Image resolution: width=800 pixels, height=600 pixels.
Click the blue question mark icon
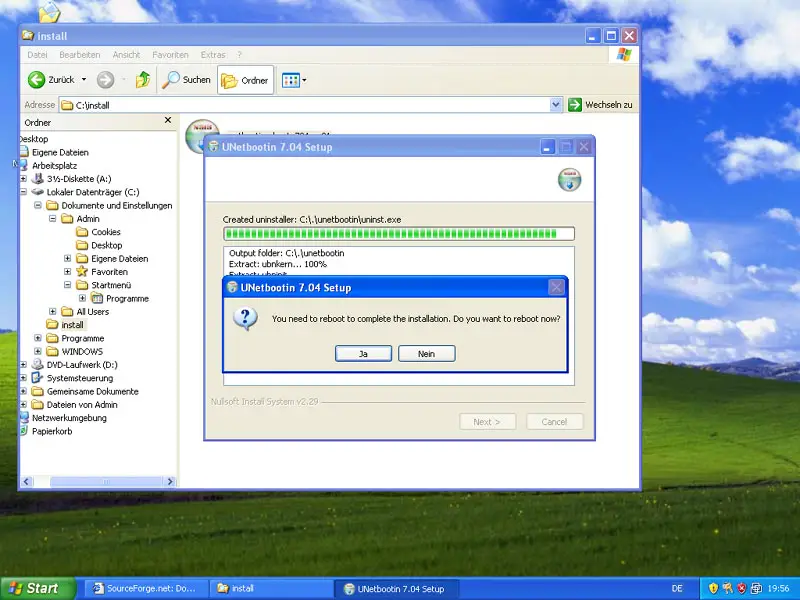[x=245, y=319]
